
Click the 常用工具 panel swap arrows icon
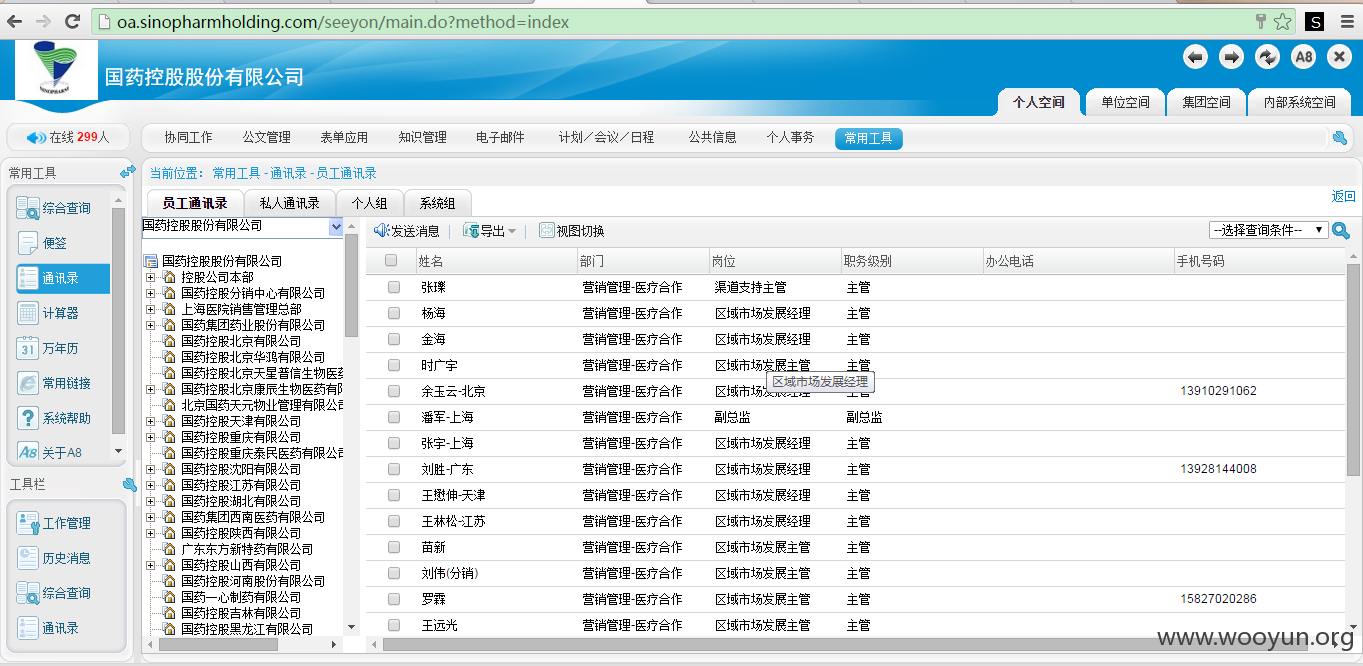click(128, 172)
